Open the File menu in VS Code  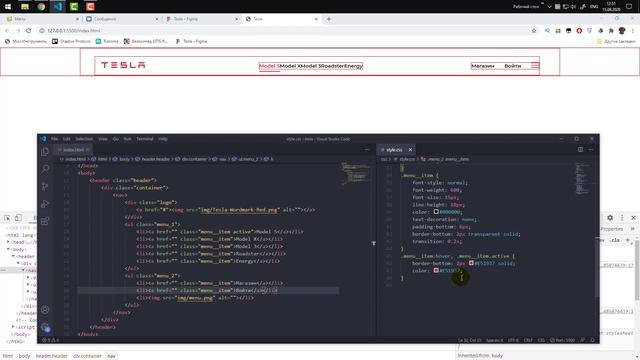click(x=54, y=139)
